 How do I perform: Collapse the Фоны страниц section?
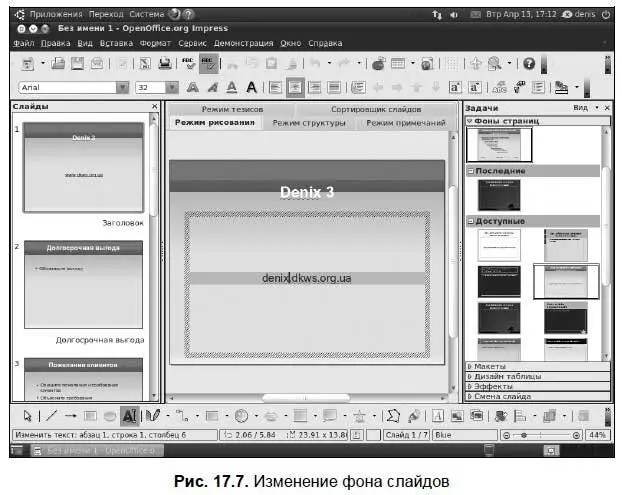(470, 121)
